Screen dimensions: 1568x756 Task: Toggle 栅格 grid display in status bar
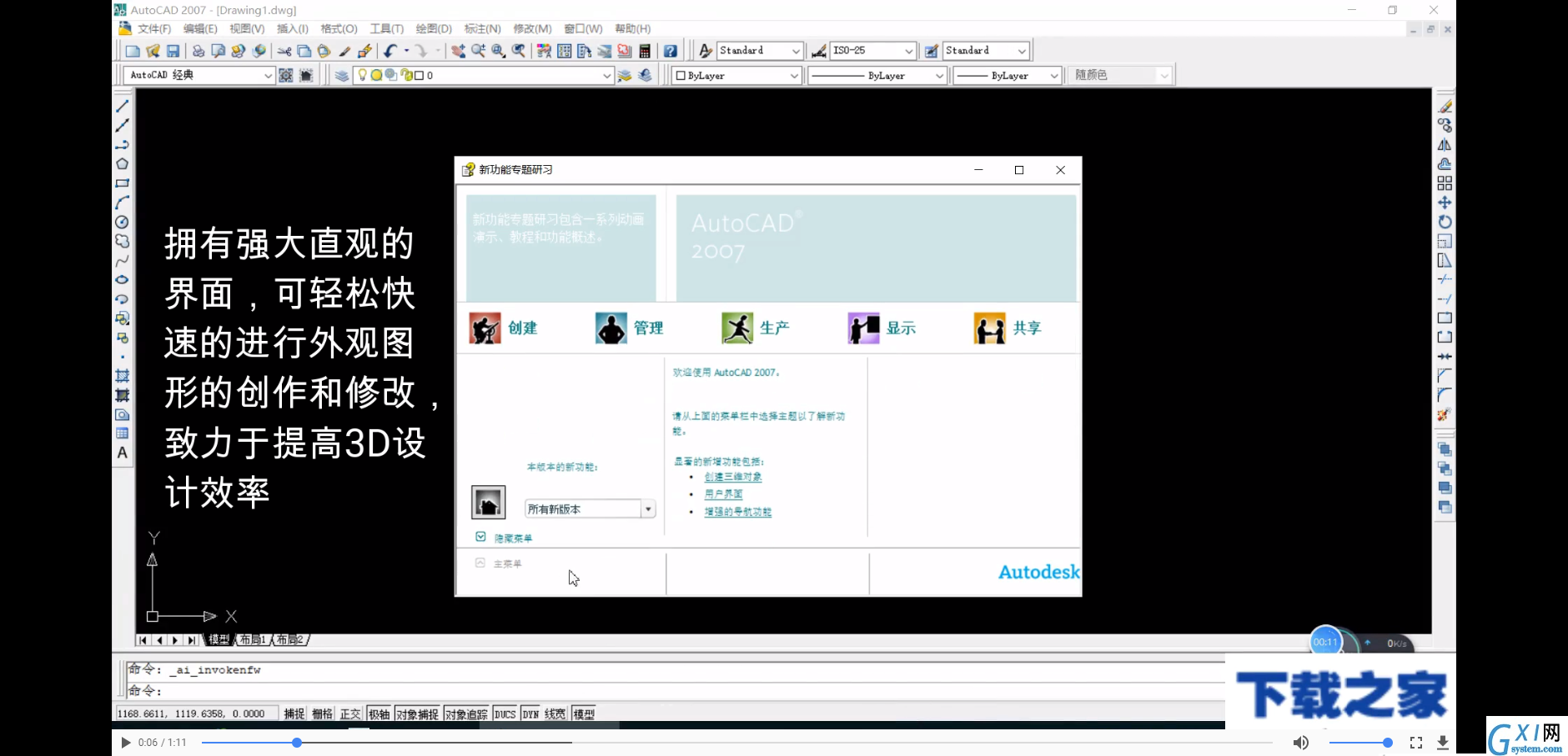(322, 714)
